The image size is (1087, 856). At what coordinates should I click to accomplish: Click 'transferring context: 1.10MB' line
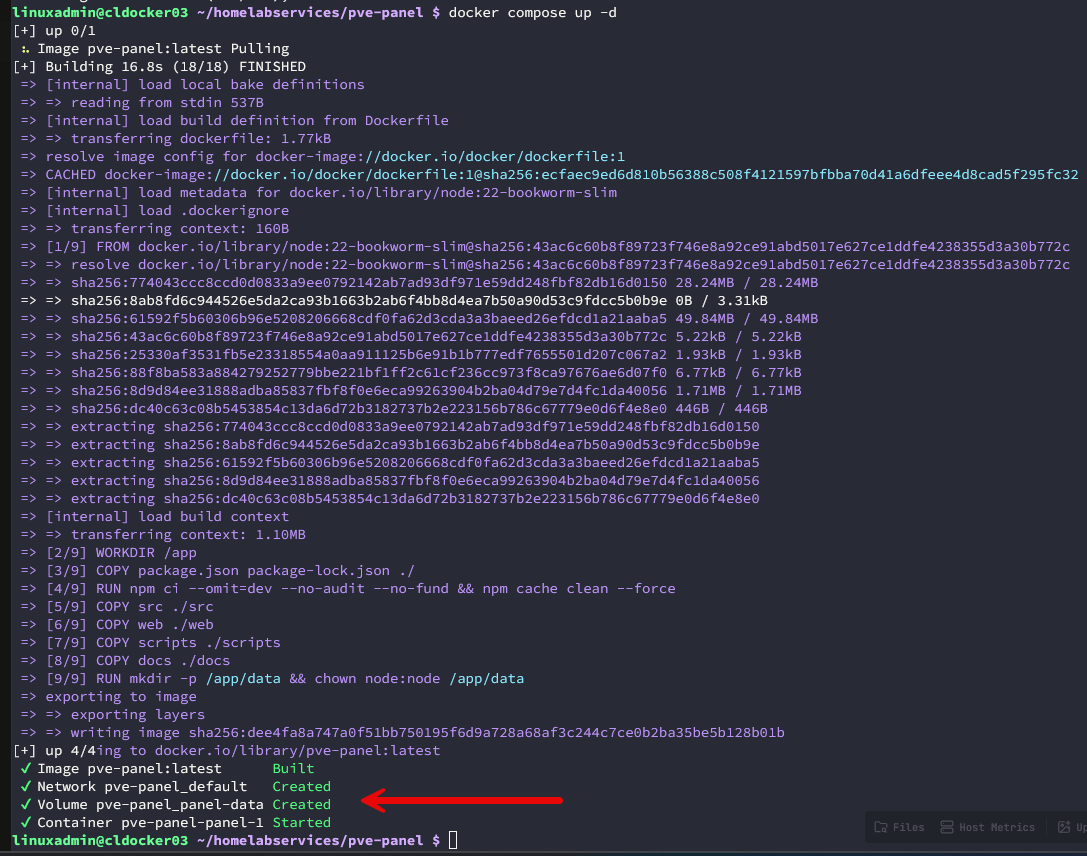163,535
